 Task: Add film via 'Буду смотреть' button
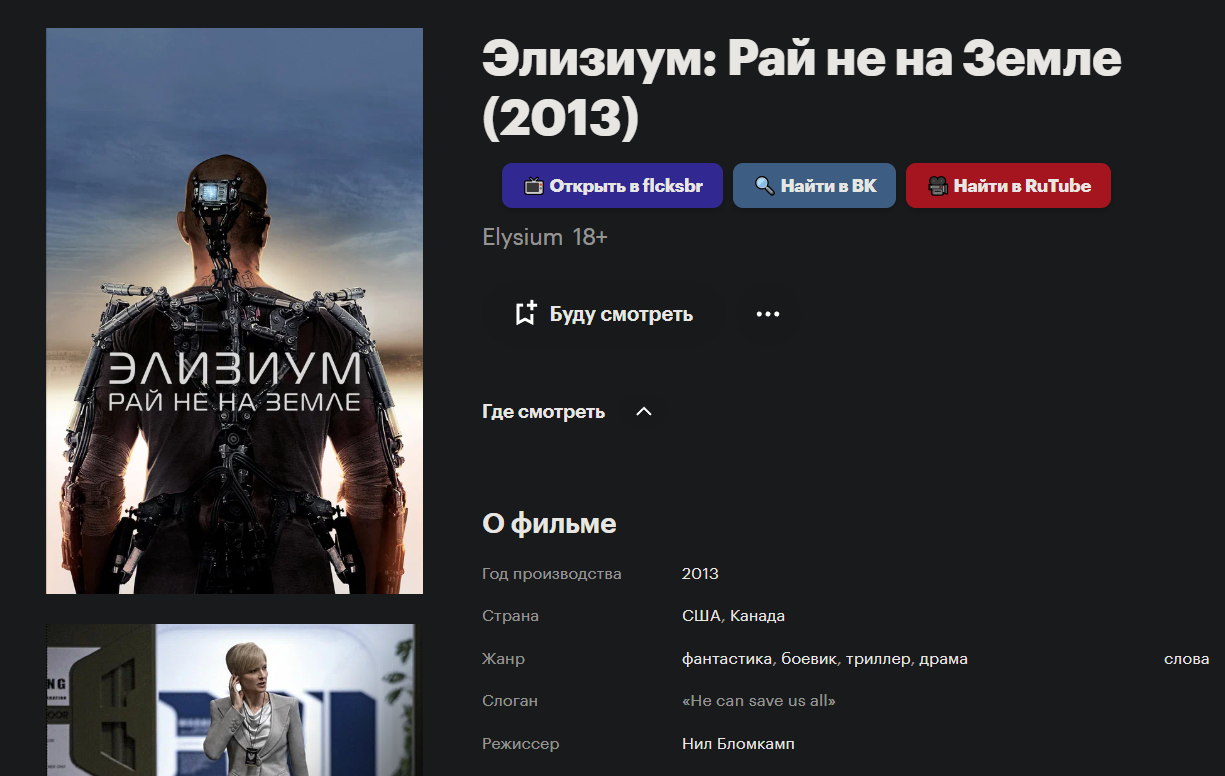(x=604, y=314)
